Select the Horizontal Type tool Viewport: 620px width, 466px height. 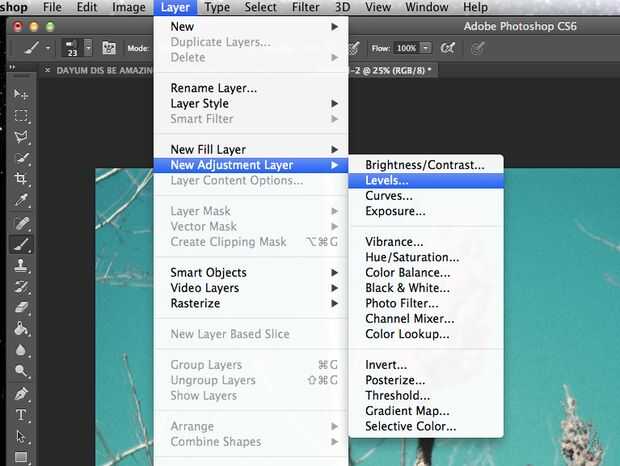coord(21,415)
